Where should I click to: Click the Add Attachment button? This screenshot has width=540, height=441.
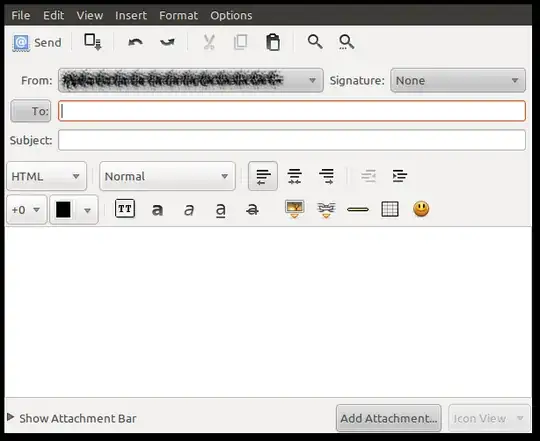pos(388,418)
